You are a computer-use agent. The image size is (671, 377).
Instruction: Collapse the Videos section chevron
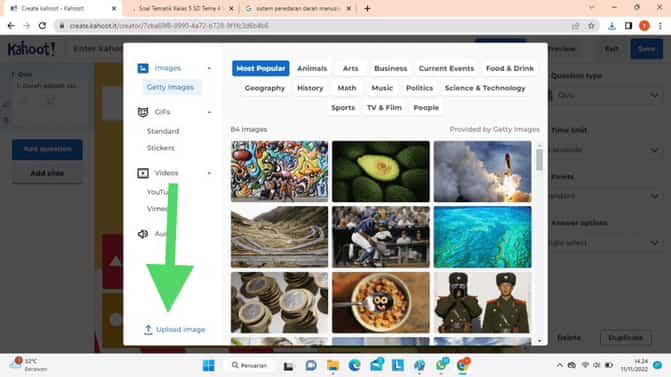point(209,173)
